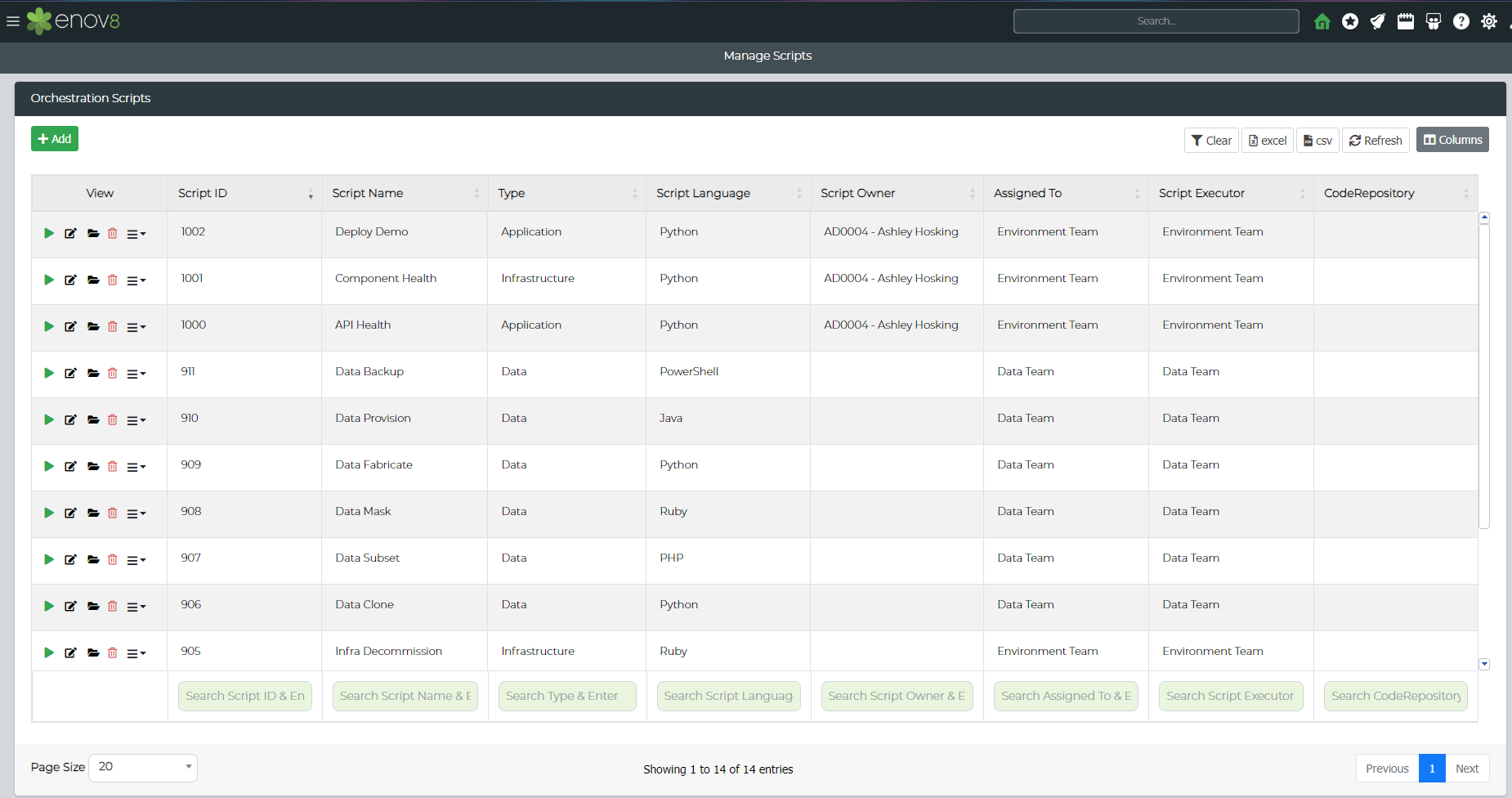Sort by Script Owner column header

pos(897,194)
